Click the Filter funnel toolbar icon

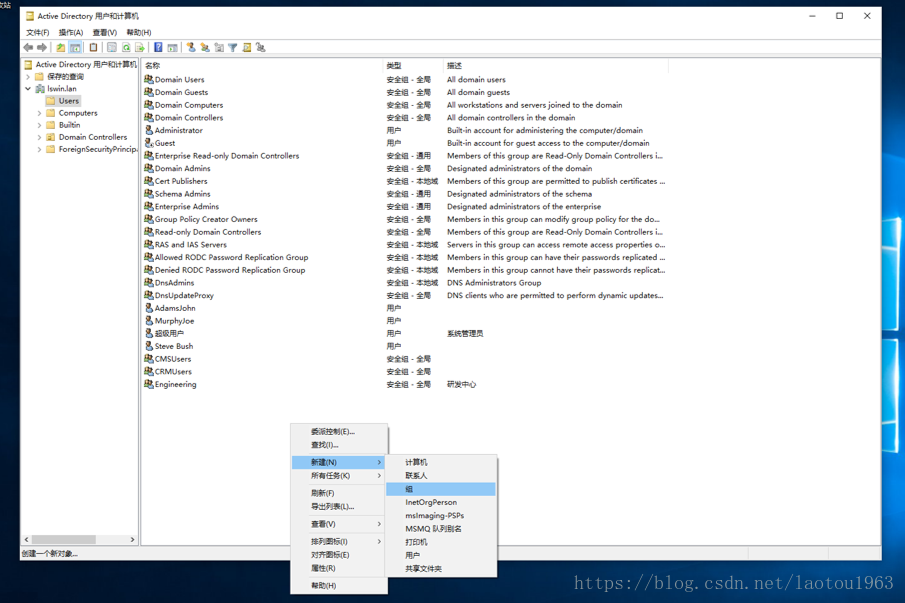[233, 47]
